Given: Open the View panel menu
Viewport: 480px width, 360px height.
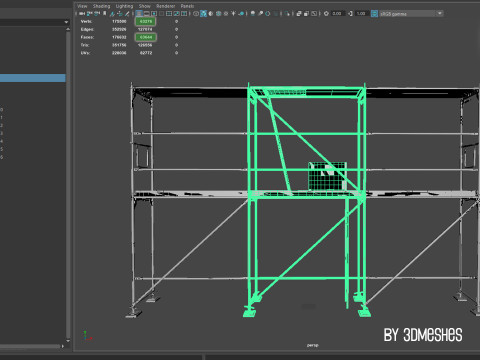Looking at the screenshot, I should 82,6.
